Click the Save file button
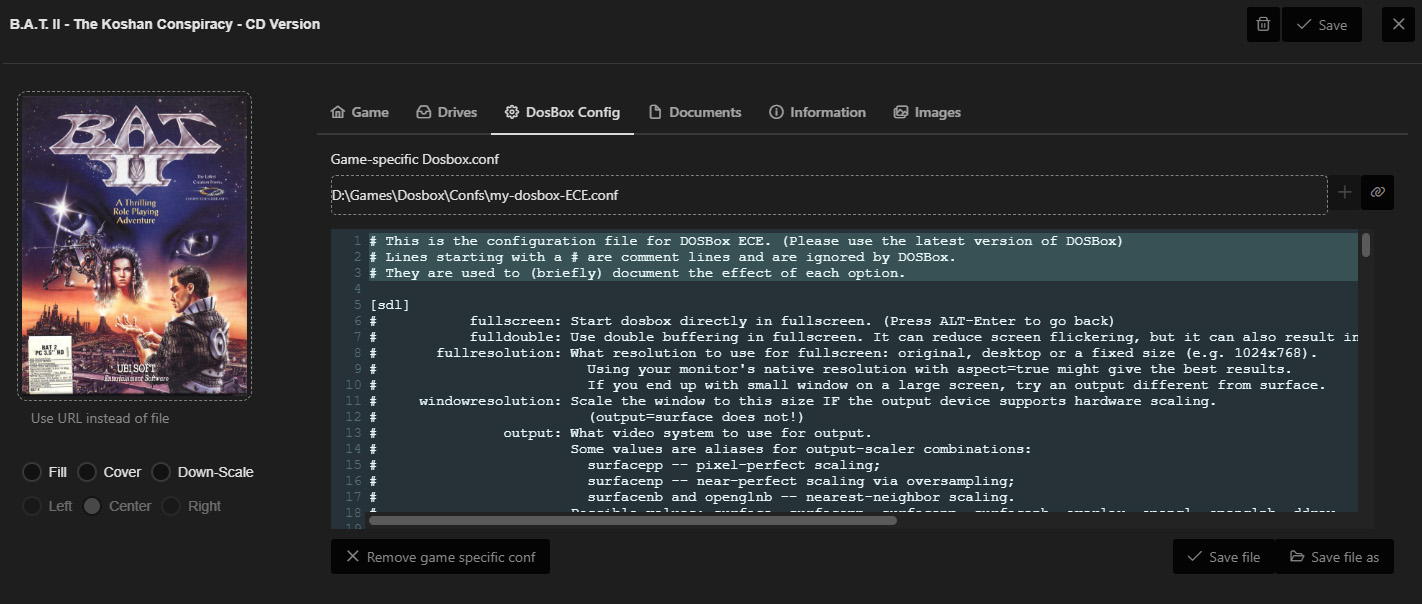This screenshot has height=604, width=1422. pos(1223,557)
